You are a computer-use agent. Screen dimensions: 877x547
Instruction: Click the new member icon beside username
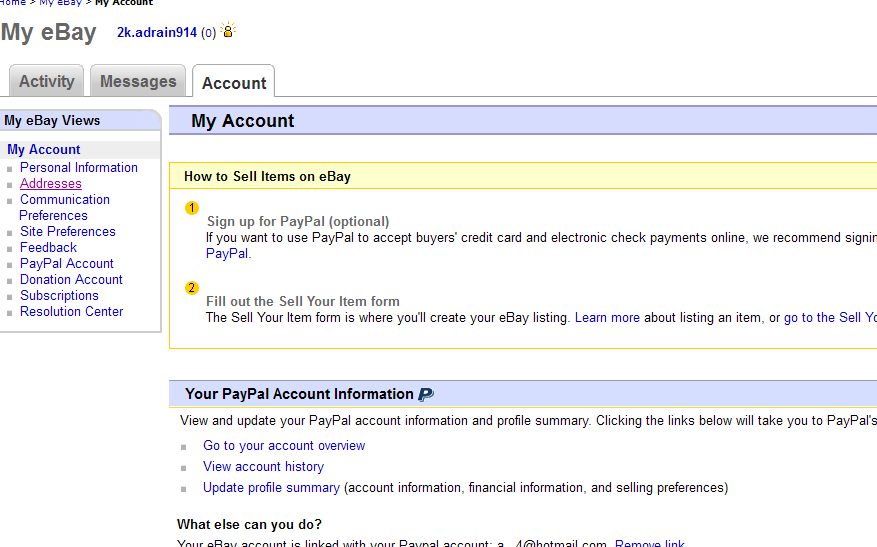[x=228, y=30]
